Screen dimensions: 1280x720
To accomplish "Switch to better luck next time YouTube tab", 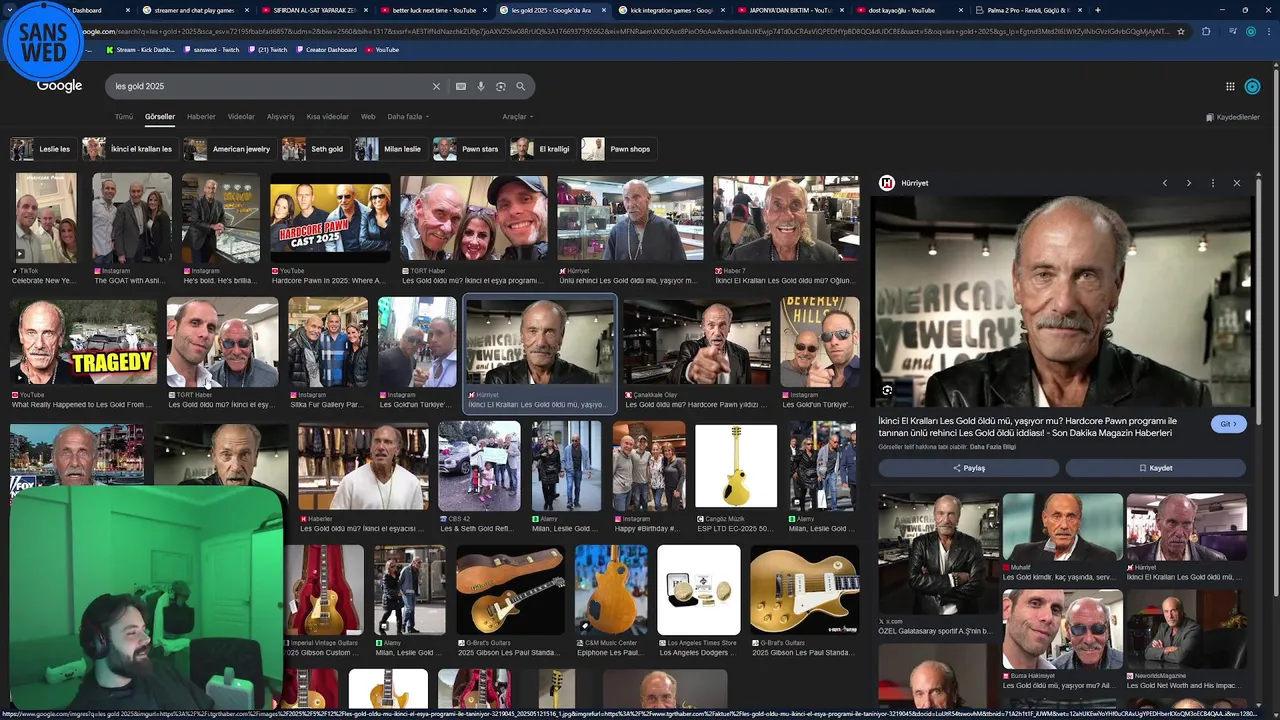I will coord(433,10).
